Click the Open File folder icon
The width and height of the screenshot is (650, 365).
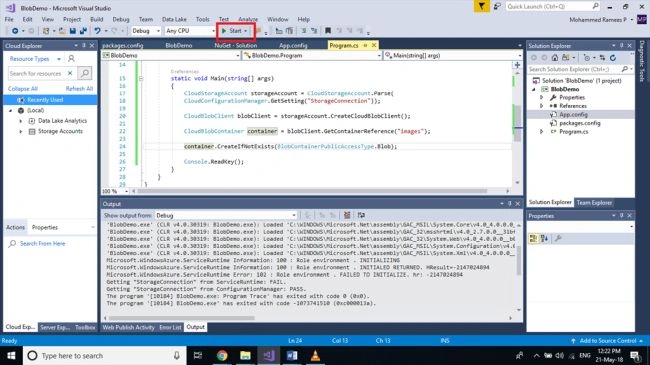click(62, 31)
